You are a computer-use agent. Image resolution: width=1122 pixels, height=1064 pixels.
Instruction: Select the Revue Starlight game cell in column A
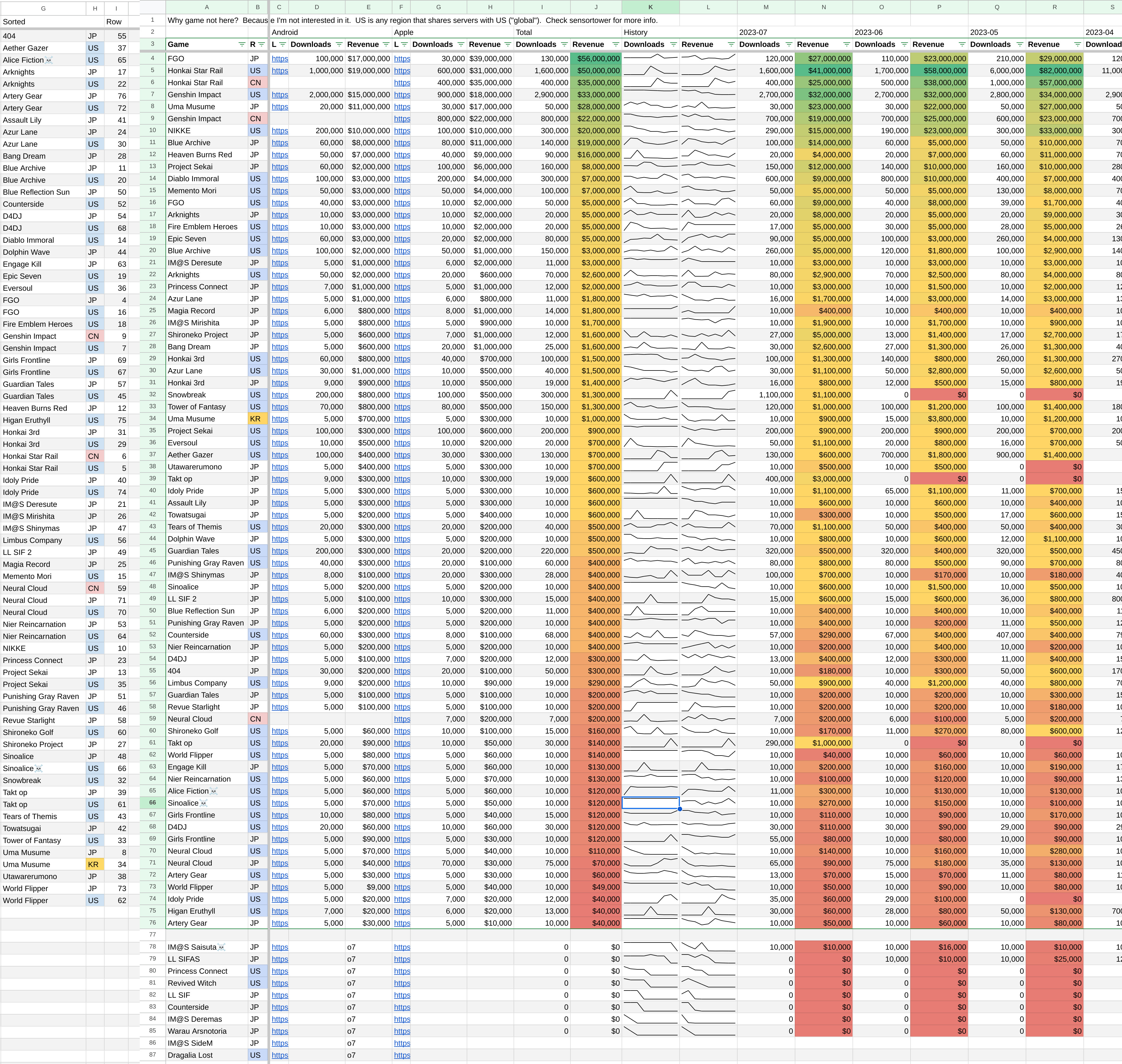207,707
